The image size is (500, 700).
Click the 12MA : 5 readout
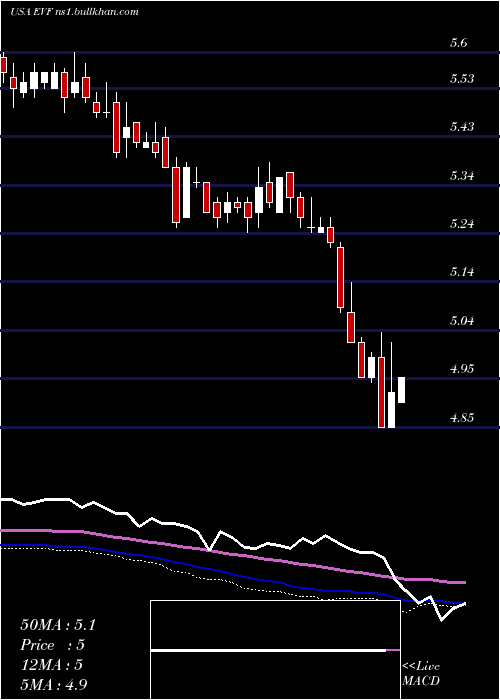click(54, 665)
